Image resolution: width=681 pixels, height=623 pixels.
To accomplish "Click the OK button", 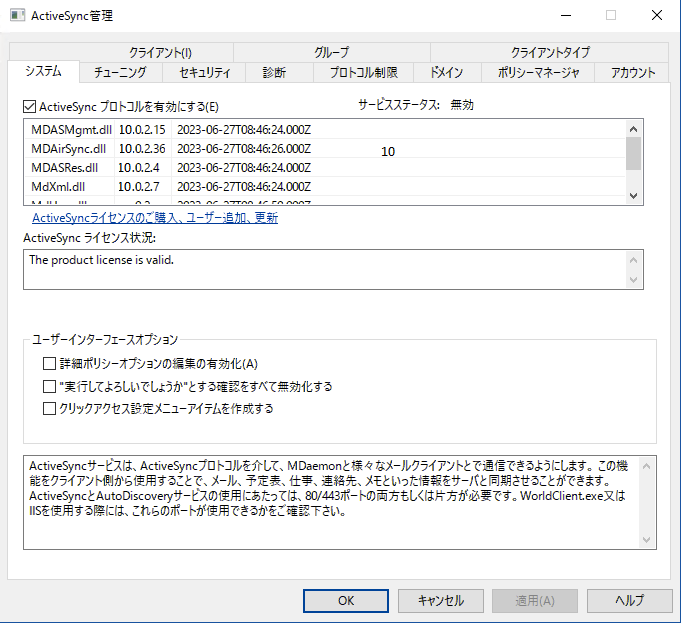I will (x=346, y=601).
